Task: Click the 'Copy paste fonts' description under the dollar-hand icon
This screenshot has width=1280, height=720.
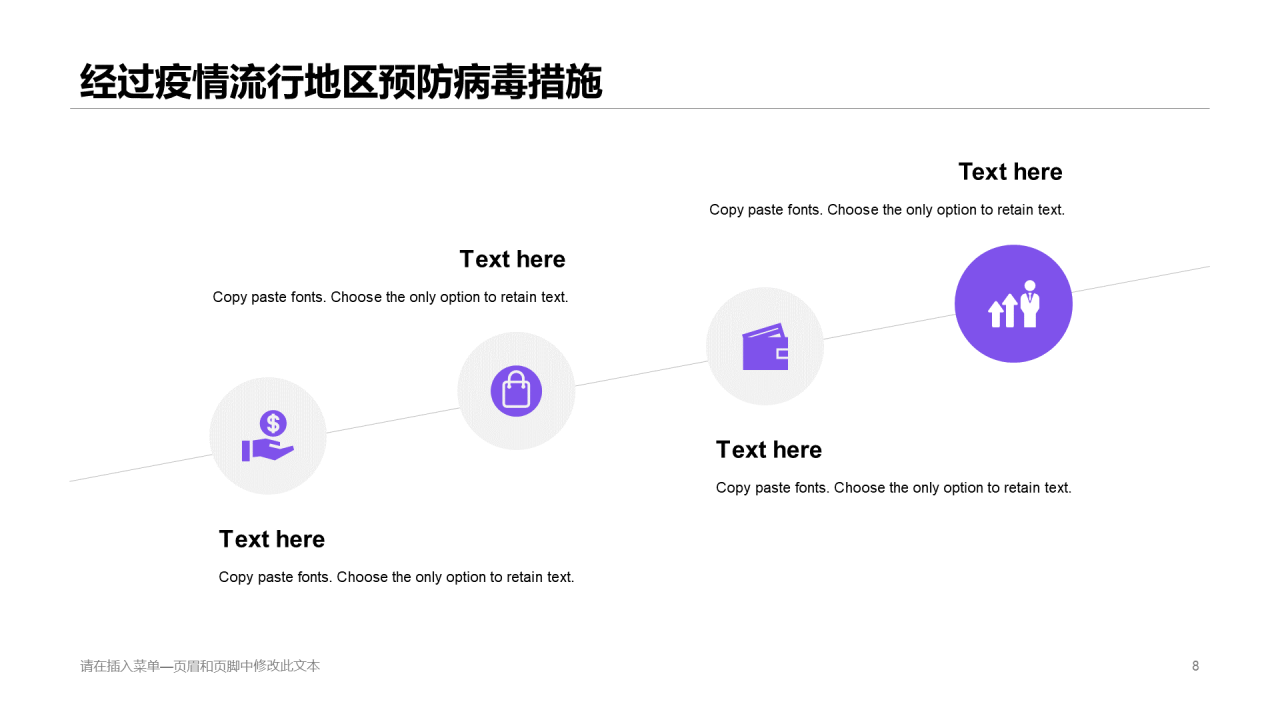Action: pyautogui.click(x=396, y=577)
